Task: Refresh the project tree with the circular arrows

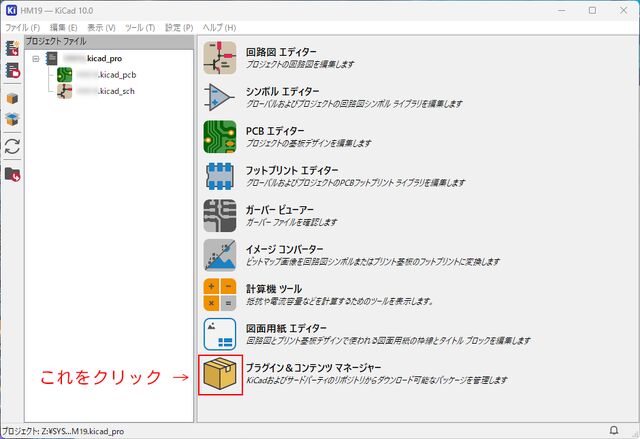Action: 12,147
